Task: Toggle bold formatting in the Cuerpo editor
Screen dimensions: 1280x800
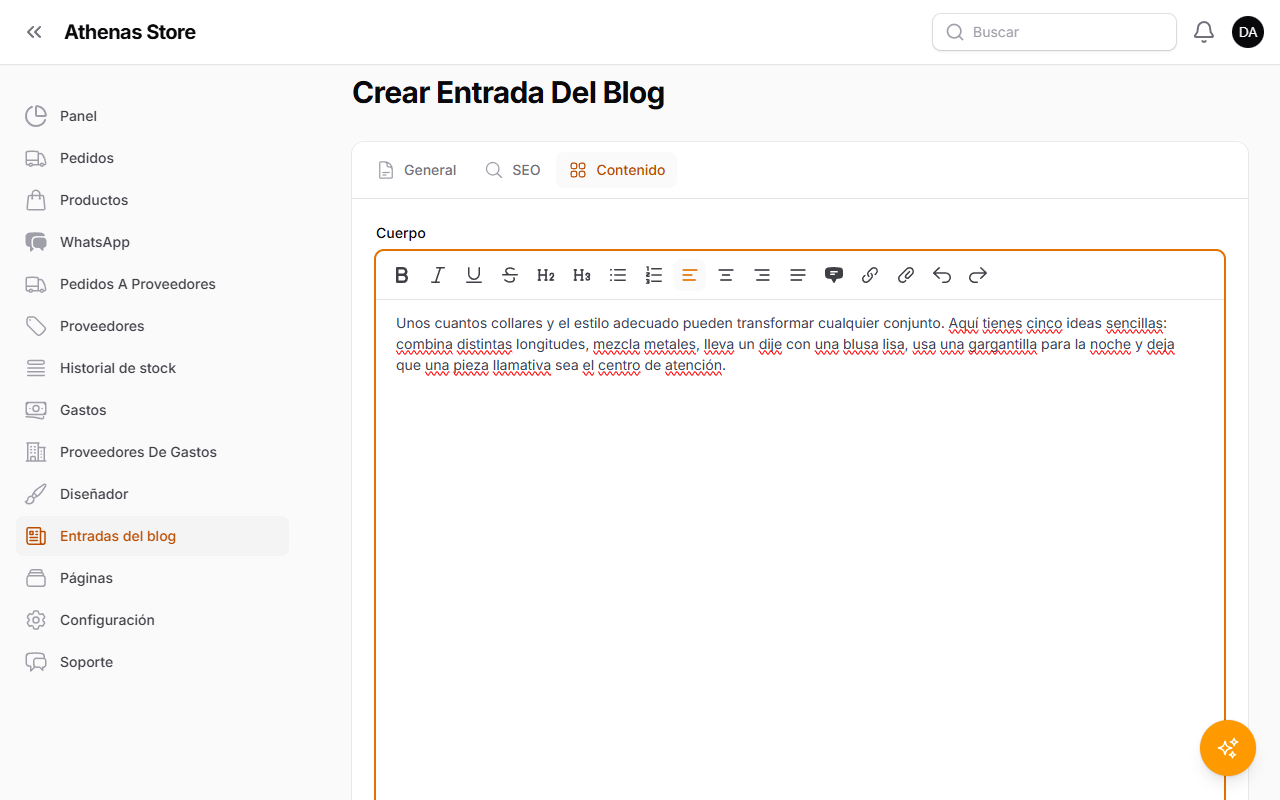Action: pos(402,275)
